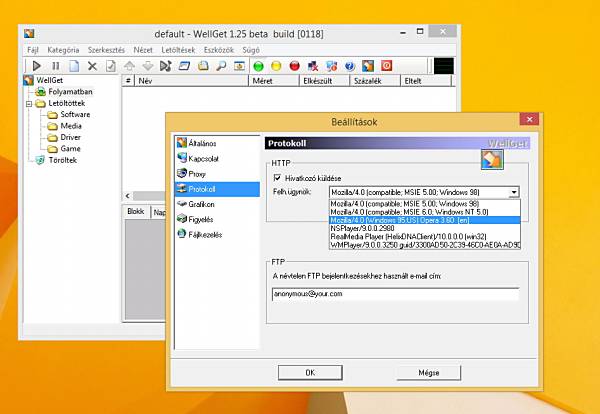Image resolution: width=600 pixels, height=414 pixels.
Task: Choose RealMedia Player user agent option
Action: tap(424, 237)
